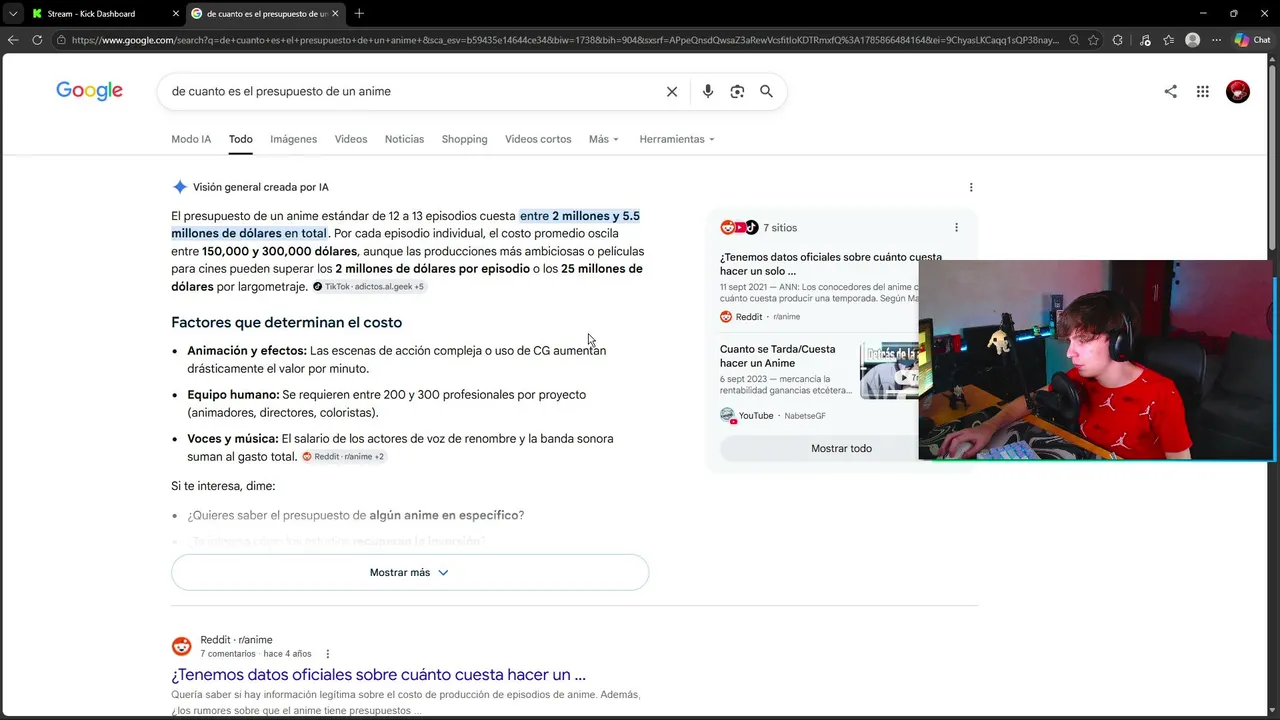Select the follow-up about algún anime en específico
The image size is (1280, 720).
click(x=356, y=515)
